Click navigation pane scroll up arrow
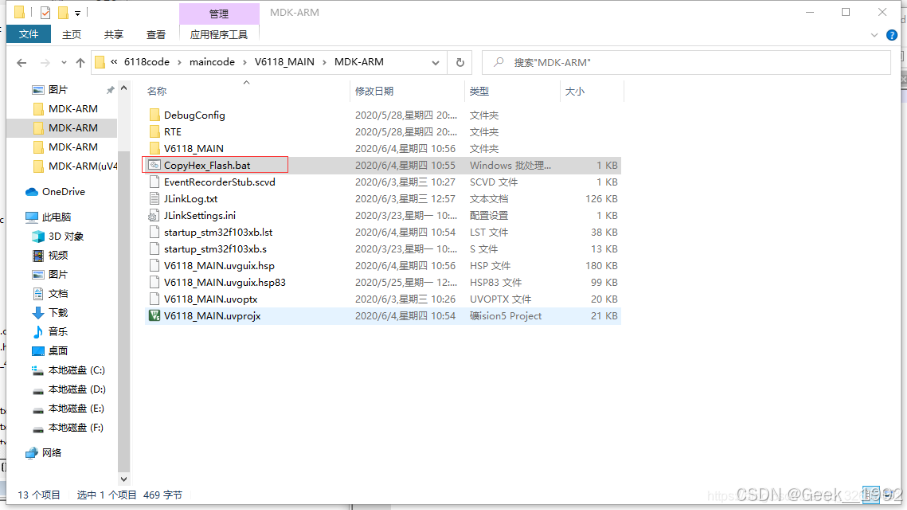 point(124,88)
